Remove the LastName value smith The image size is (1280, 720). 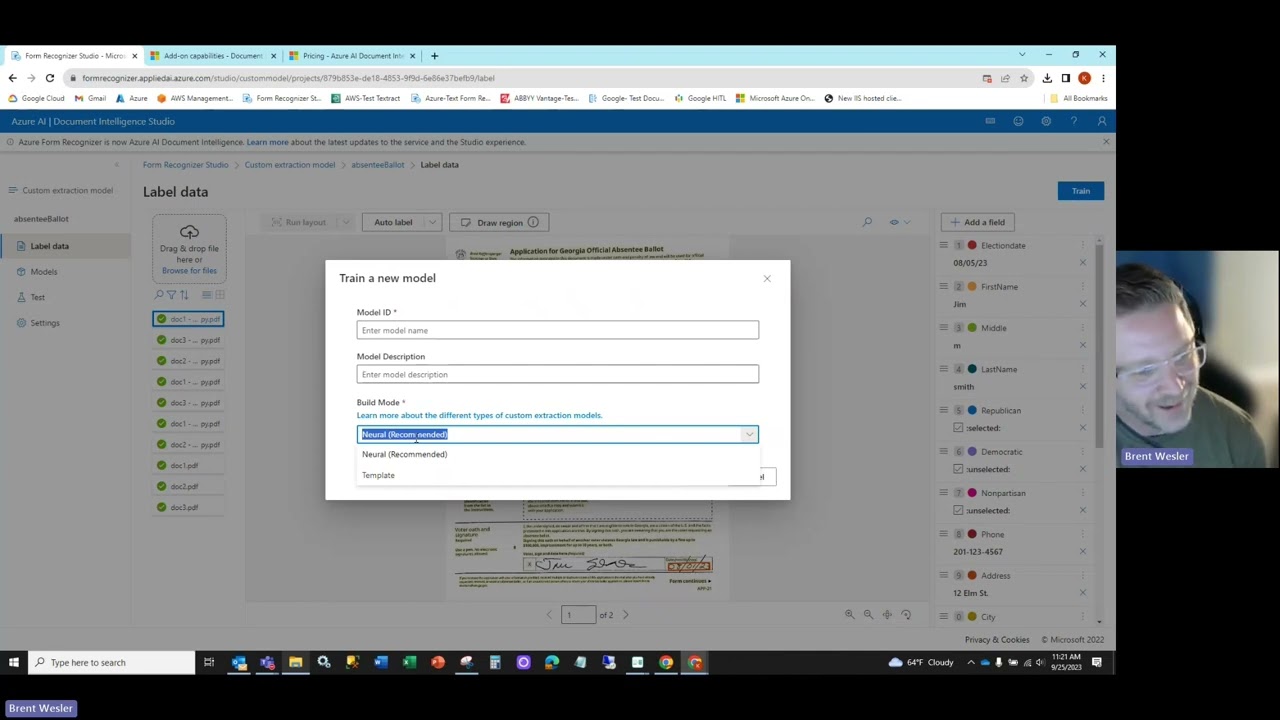[1082, 386]
